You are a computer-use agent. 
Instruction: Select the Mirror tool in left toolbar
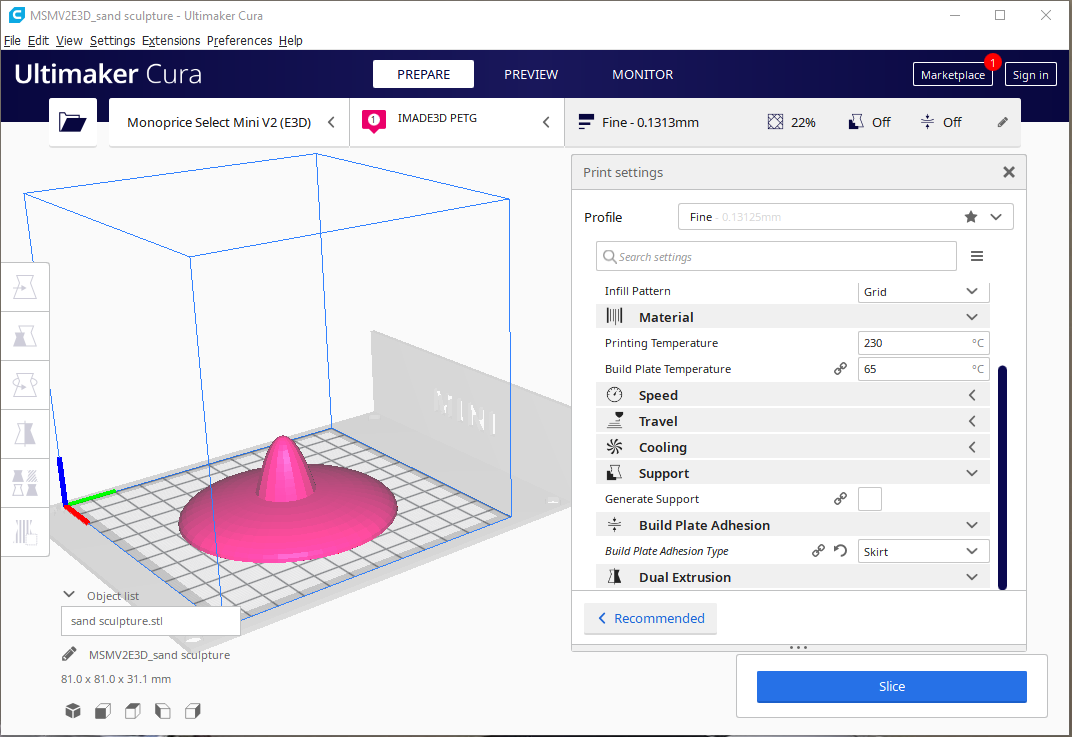(25, 433)
